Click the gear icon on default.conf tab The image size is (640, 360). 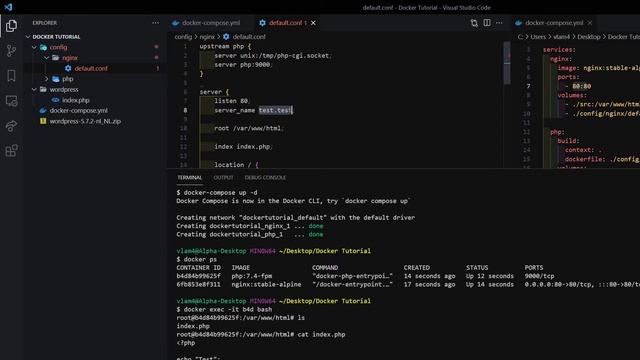click(262, 23)
